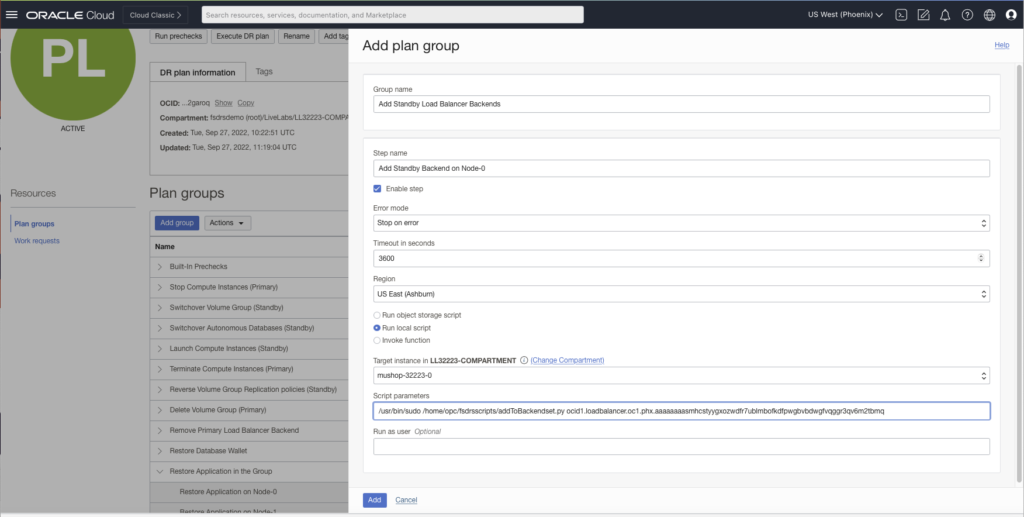Screen dimensions: 1024x517
Task: Toggle the Enable step checkbox
Action: [378, 188]
